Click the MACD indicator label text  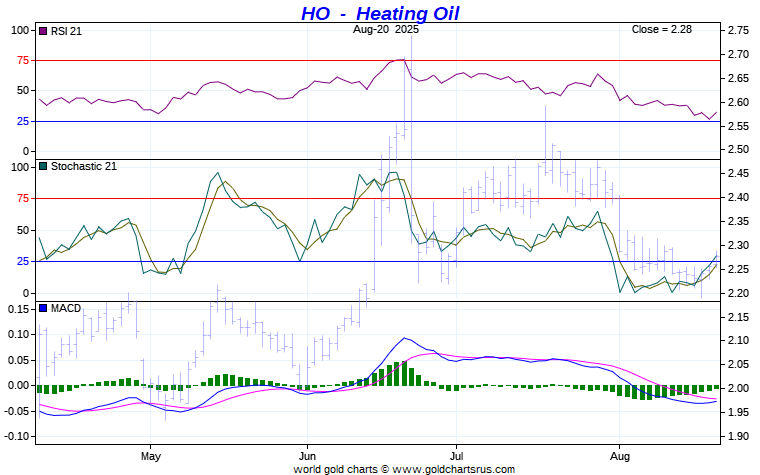(x=66, y=308)
